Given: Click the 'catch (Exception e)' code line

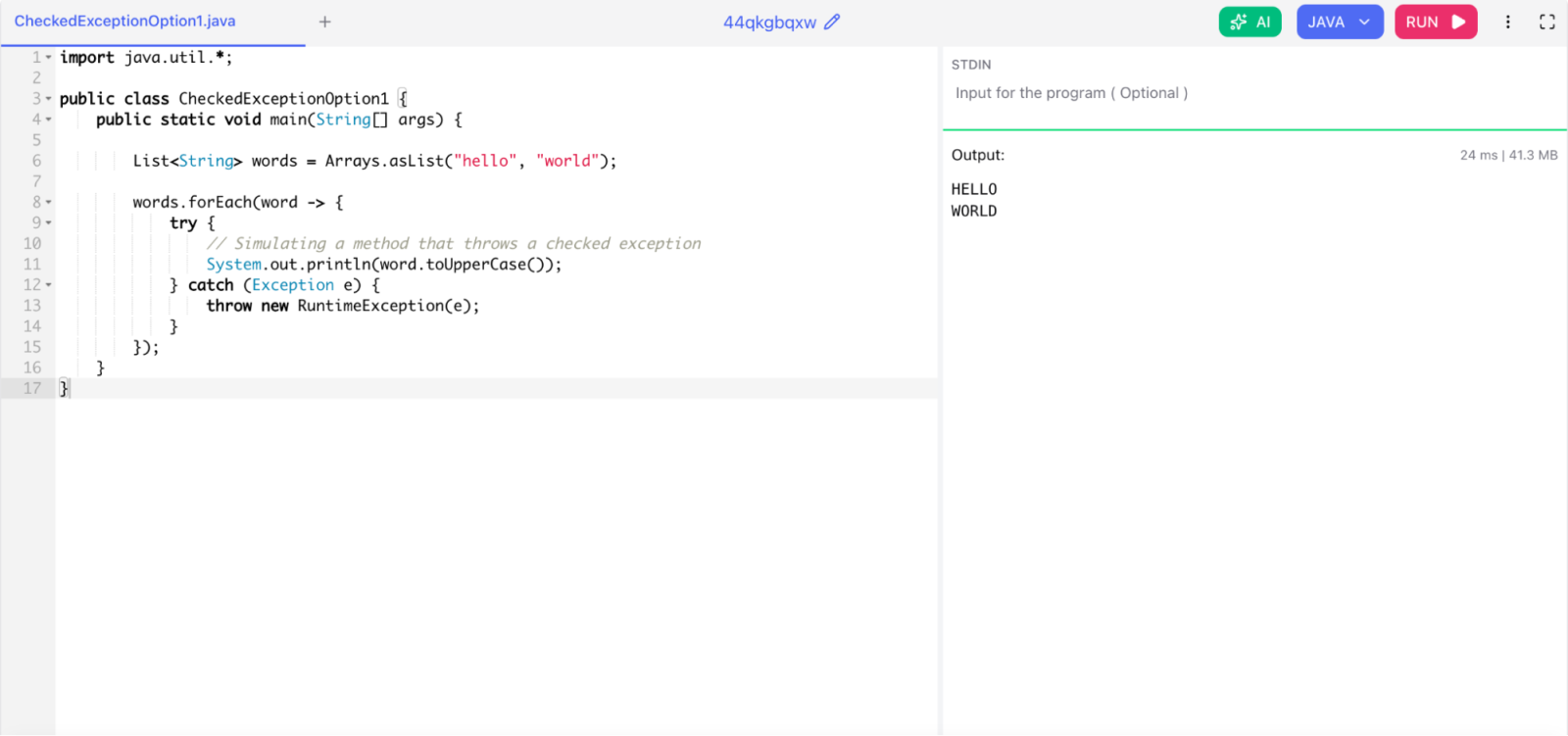Looking at the screenshot, I should 274,285.
